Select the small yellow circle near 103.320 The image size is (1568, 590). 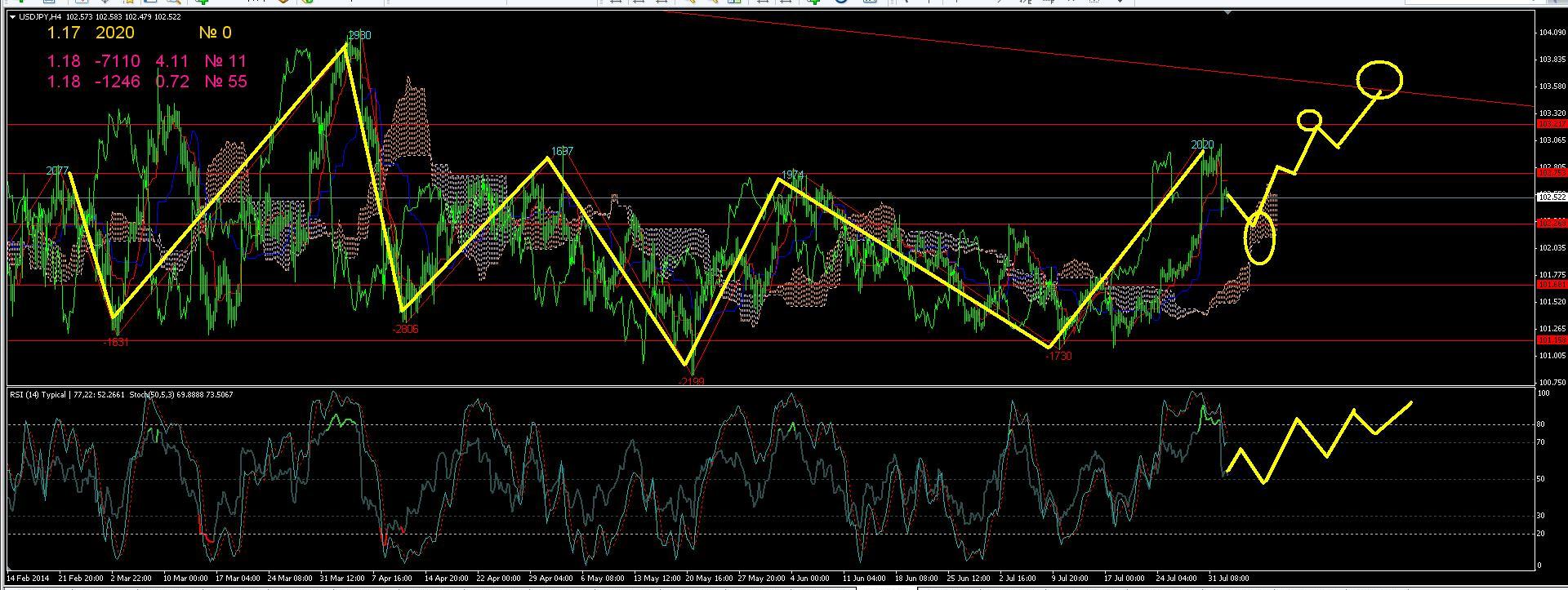click(x=1309, y=120)
